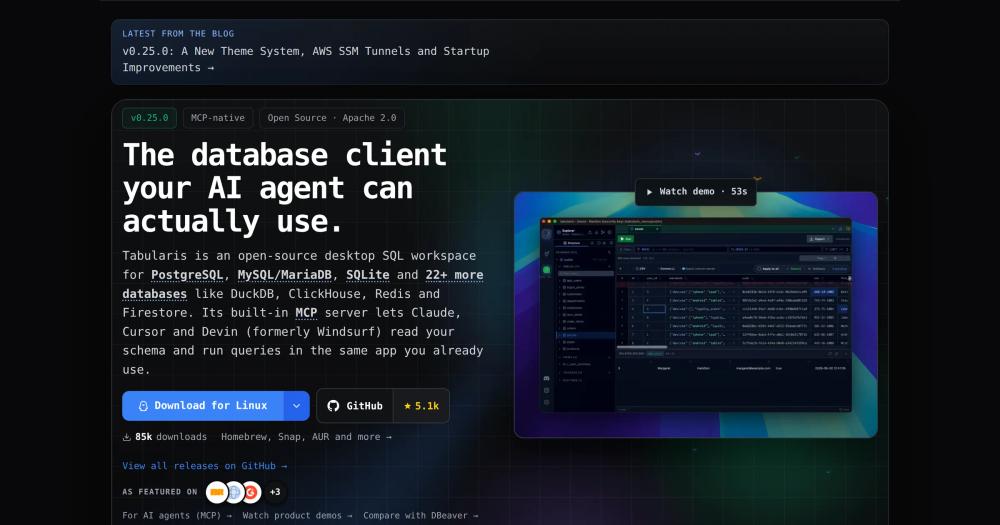1000x525 pixels.
Task: Click the LATEST FROM THE BLOG label
Action: [178, 34]
